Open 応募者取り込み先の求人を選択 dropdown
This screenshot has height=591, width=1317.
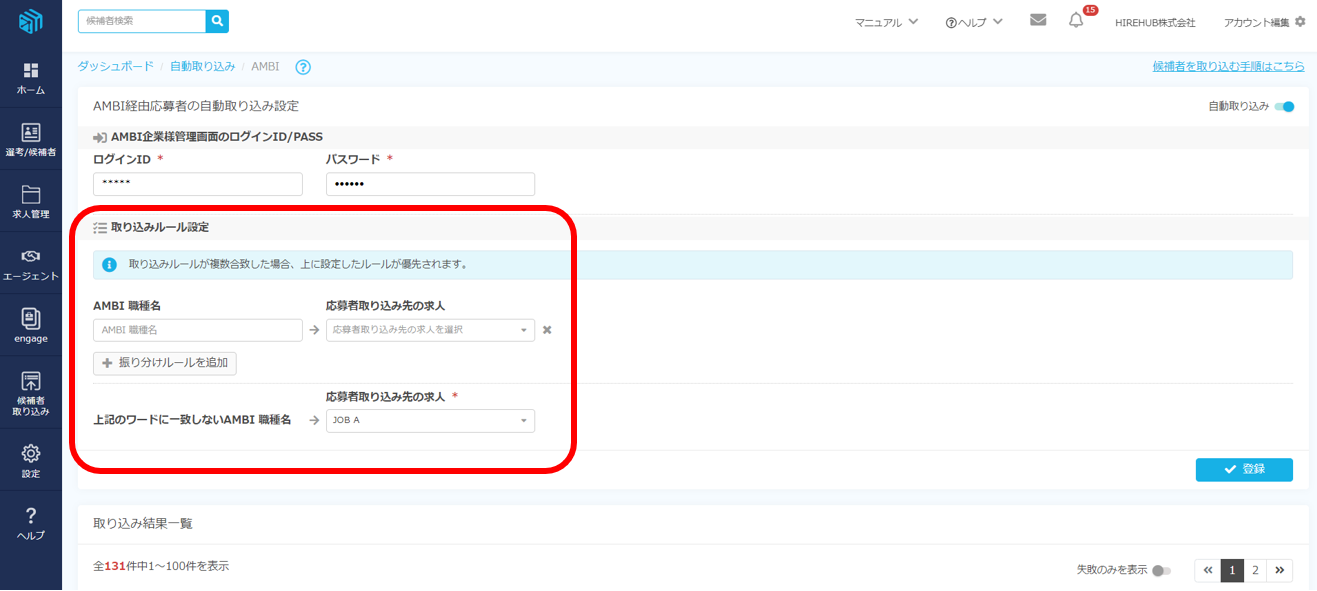coord(430,330)
